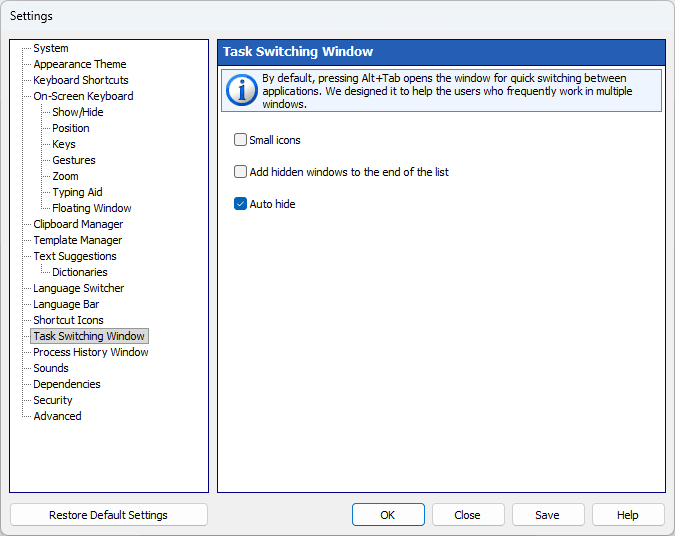The image size is (675, 536).
Task: Select Typing Aid settings
Action: point(77,192)
